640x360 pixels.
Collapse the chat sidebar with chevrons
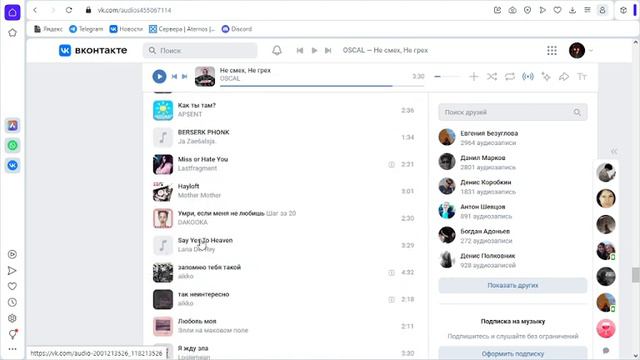tap(614, 151)
